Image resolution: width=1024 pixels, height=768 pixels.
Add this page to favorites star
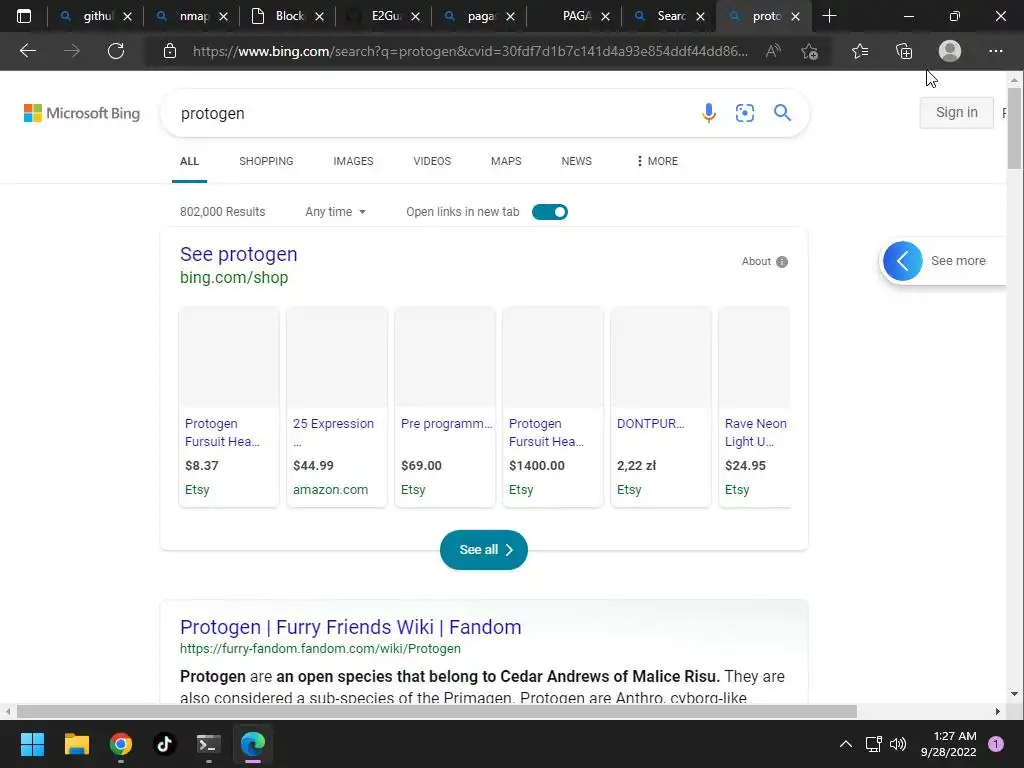coord(810,51)
